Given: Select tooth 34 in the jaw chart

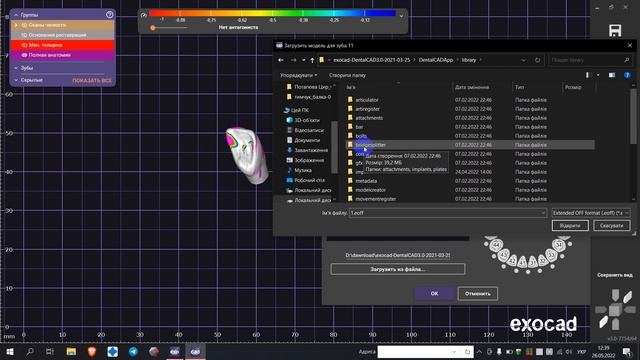Looking at the screenshot, I should (x=559, y=245).
